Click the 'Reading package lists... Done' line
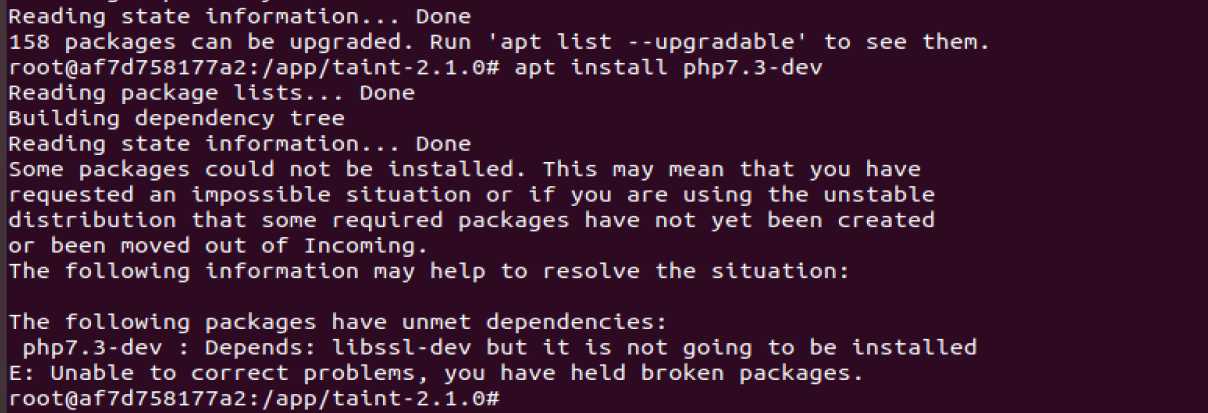Image resolution: width=1208 pixels, height=413 pixels. coord(211,93)
